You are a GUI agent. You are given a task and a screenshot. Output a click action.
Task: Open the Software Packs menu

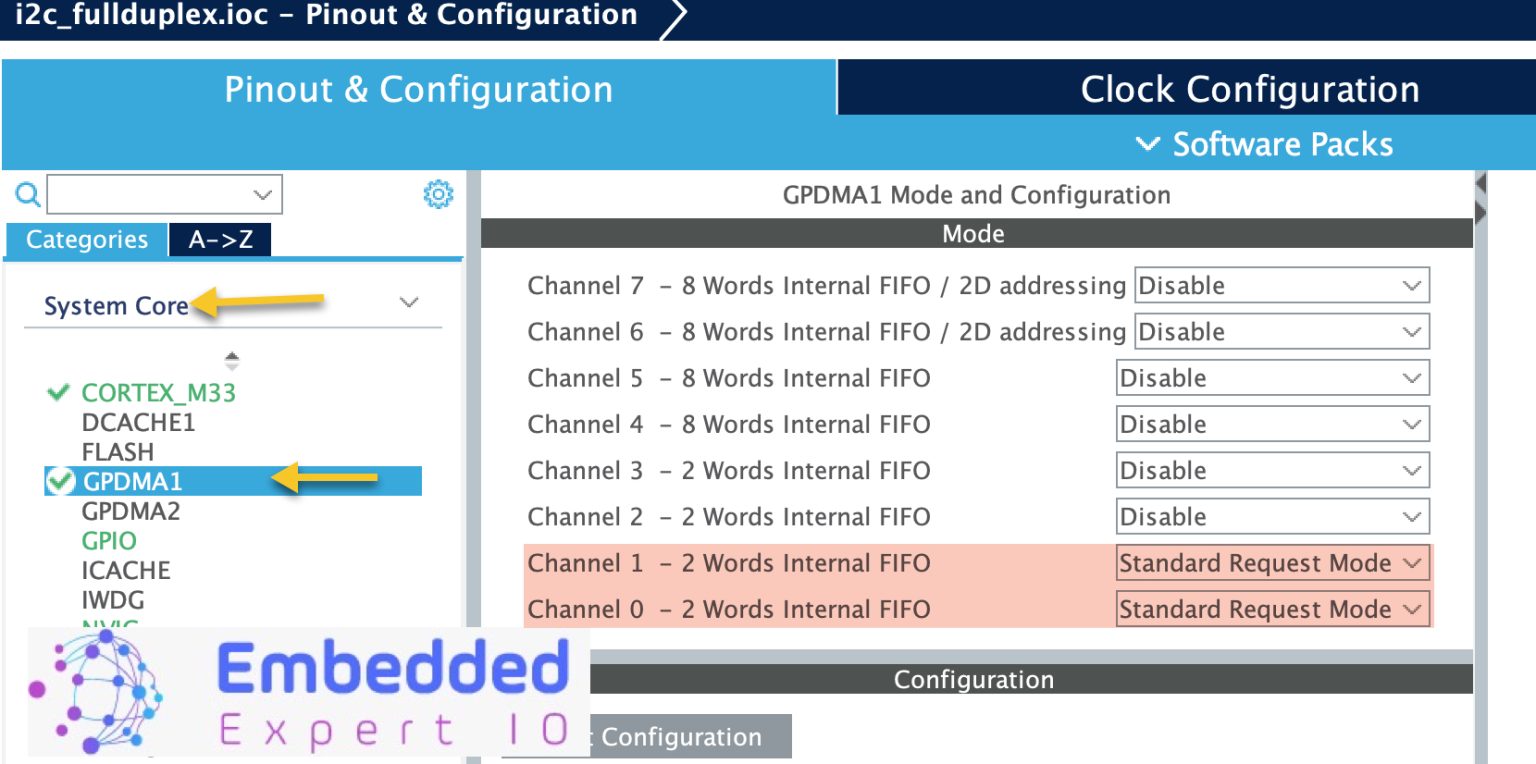coord(1265,144)
